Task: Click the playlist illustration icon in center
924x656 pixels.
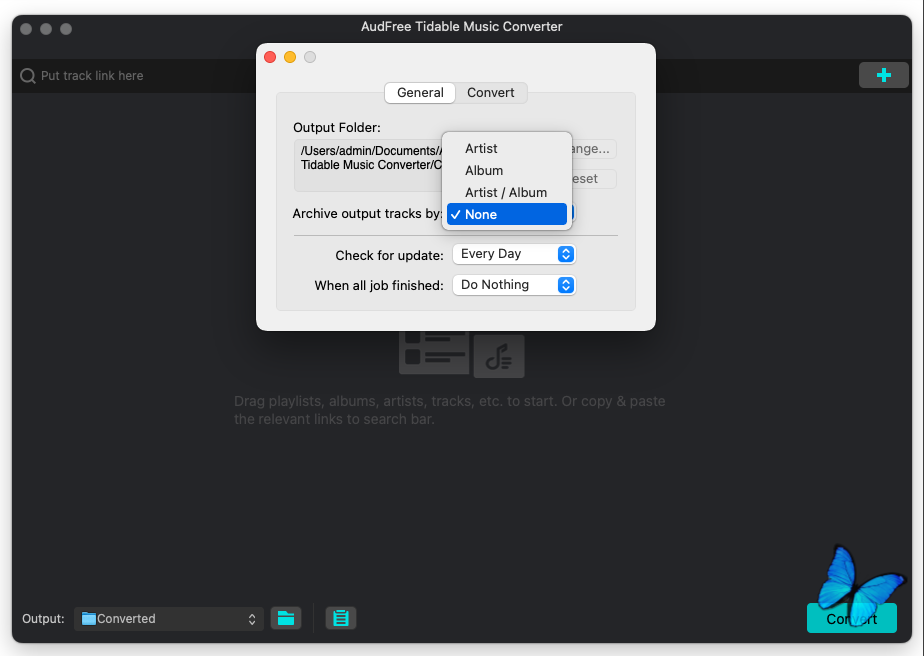Action: 433,351
